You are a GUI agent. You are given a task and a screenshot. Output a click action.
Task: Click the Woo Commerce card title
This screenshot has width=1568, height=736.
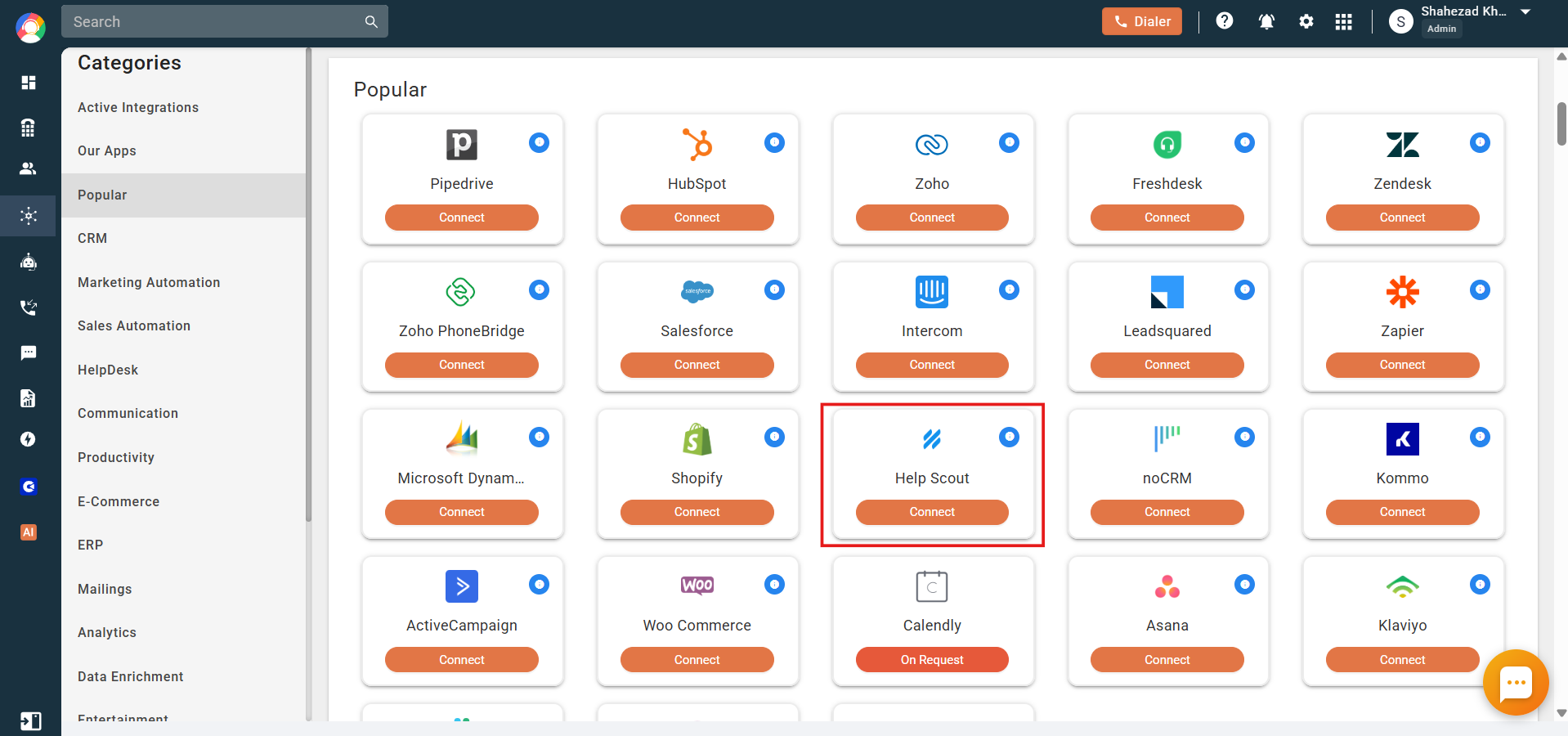[697, 626]
